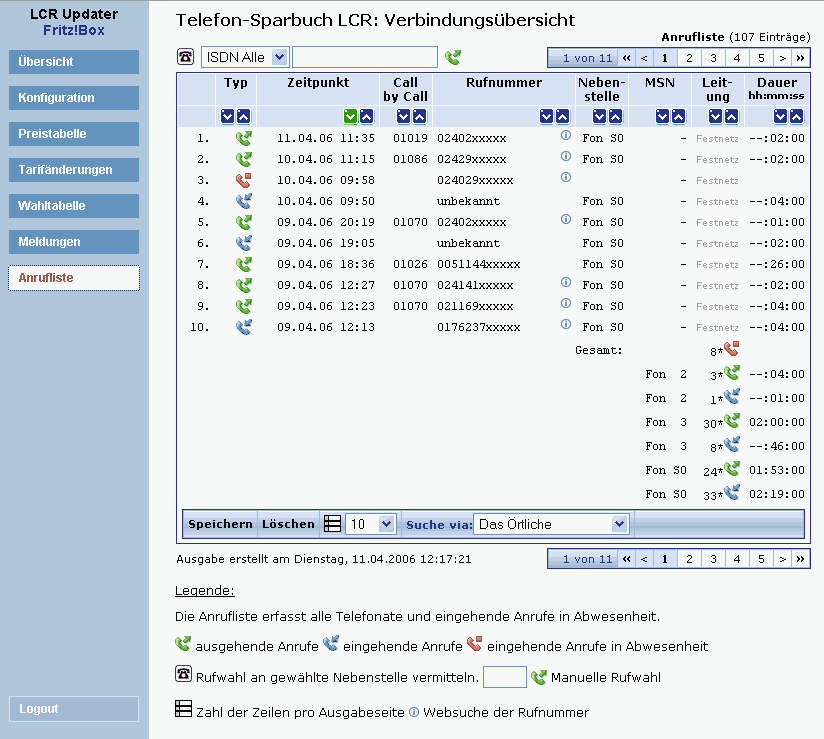Click the up-arrow sort button under Typ column
Screen dimensions: 824x739
[243, 116]
